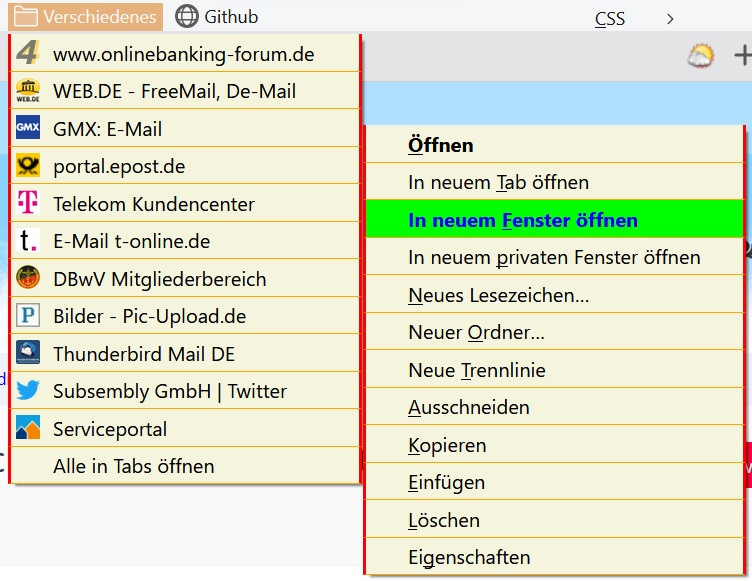Open the DBwV Mitgliederbereich bookmark
Viewport: 752px width, 581px height.
click(160, 279)
